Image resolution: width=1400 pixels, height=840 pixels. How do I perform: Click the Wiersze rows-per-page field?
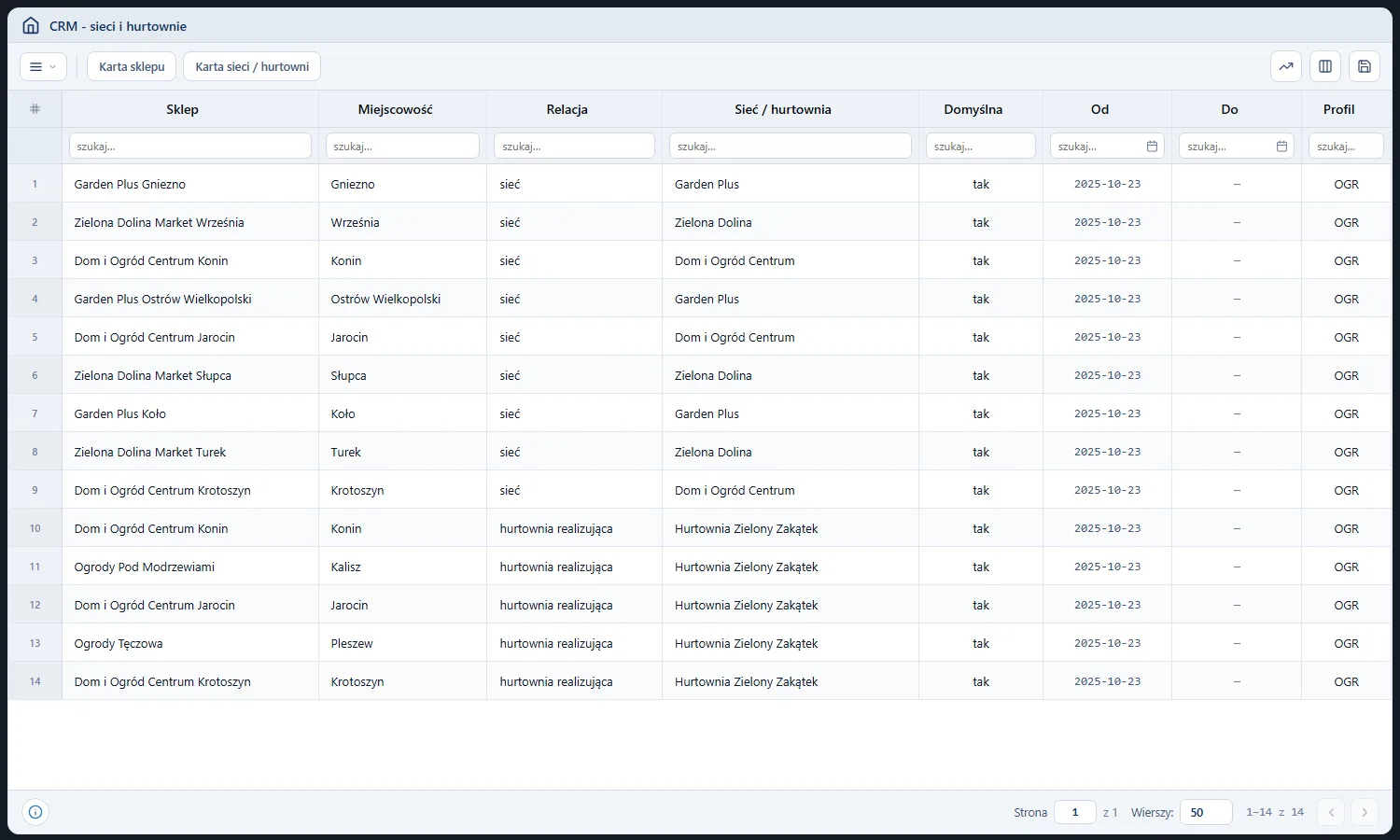(x=1206, y=812)
